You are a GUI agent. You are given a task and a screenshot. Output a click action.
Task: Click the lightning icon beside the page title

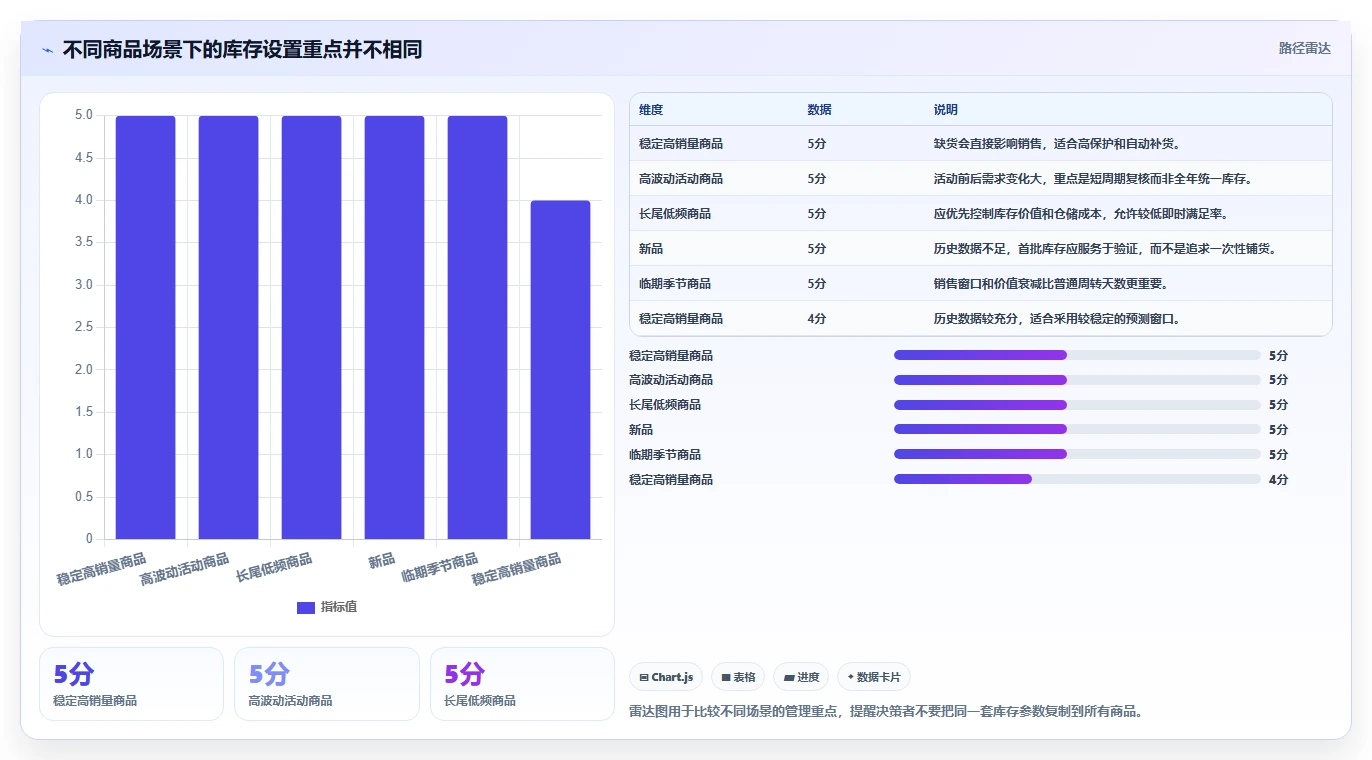tap(48, 49)
